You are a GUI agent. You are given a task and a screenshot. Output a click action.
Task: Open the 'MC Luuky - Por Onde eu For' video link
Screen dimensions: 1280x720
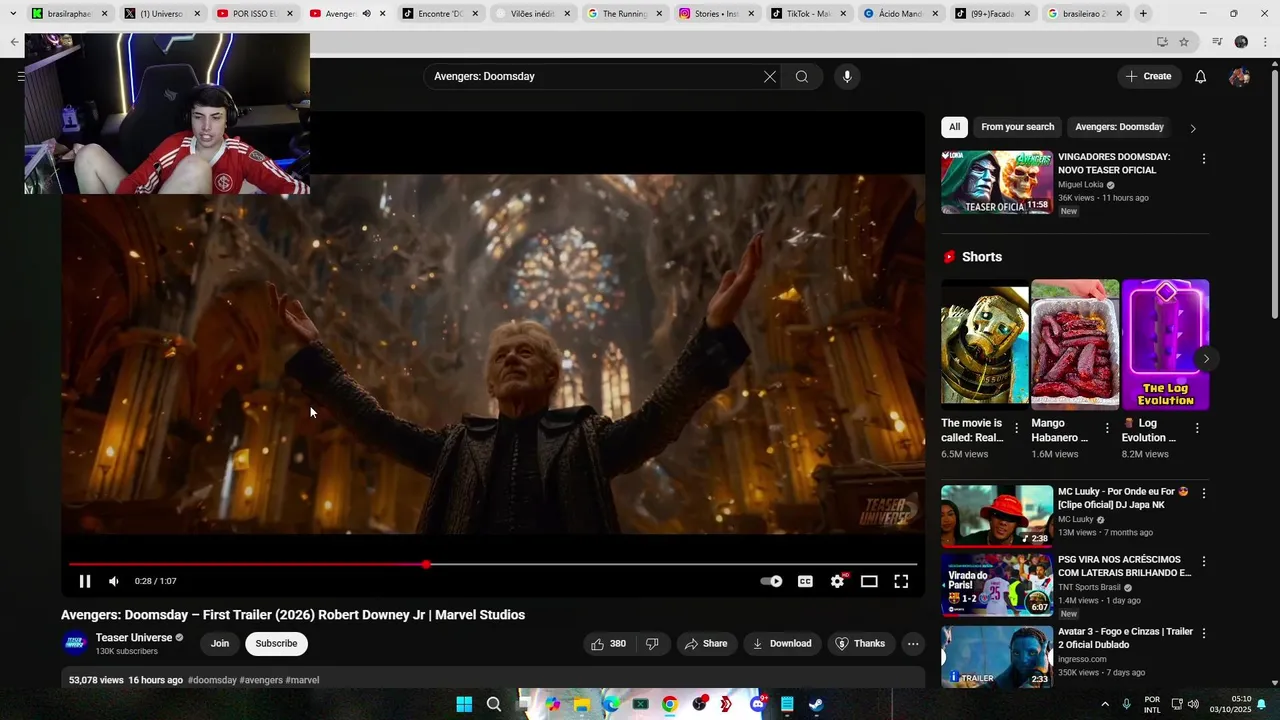(1123, 498)
